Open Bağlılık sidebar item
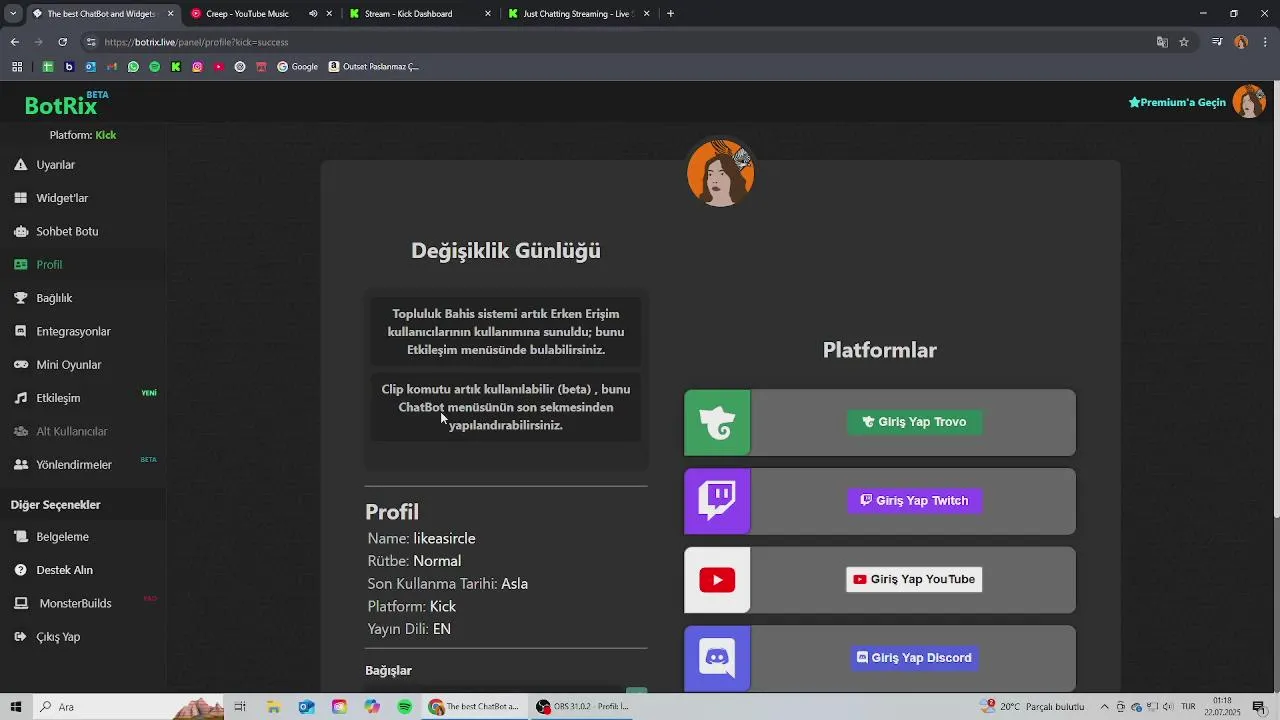Image resolution: width=1280 pixels, height=720 pixels. pyautogui.click(x=54, y=298)
